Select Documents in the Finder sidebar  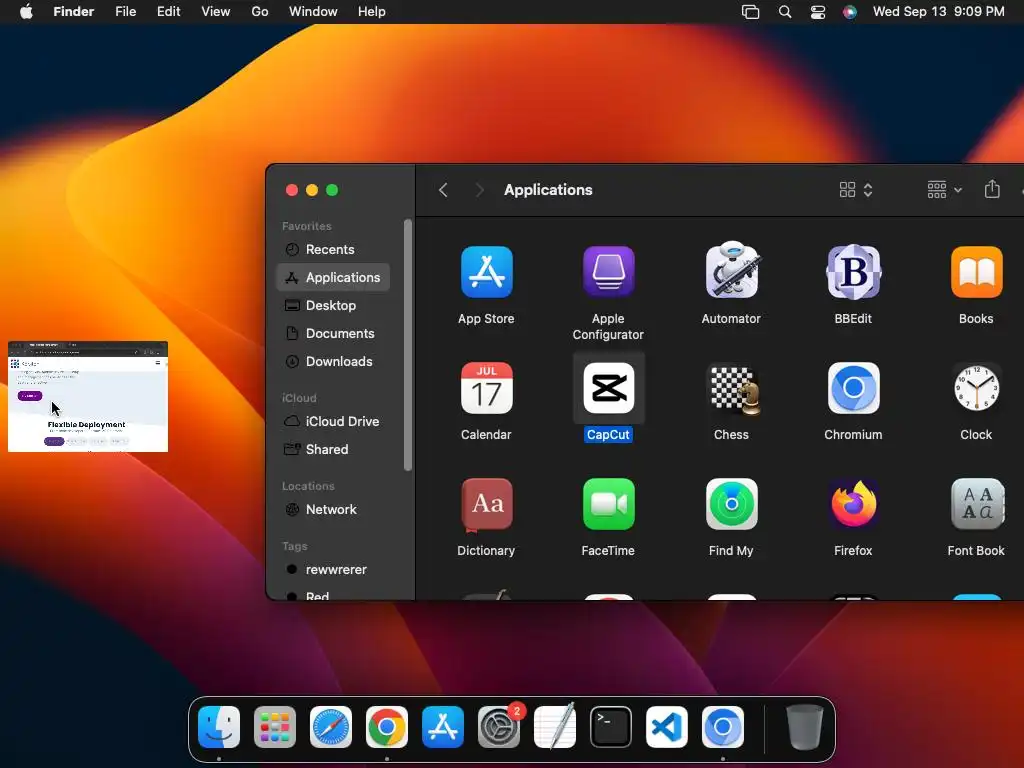click(333, 334)
